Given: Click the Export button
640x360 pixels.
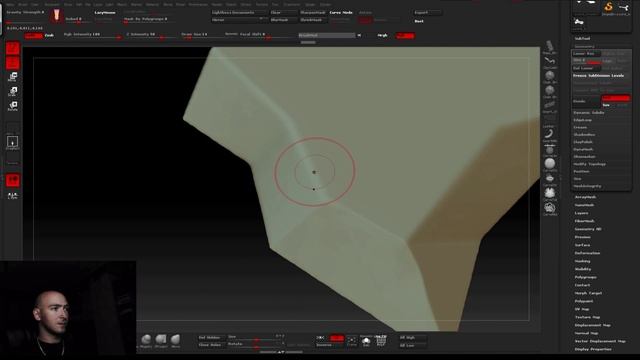Looking at the screenshot, I should pos(427,13).
